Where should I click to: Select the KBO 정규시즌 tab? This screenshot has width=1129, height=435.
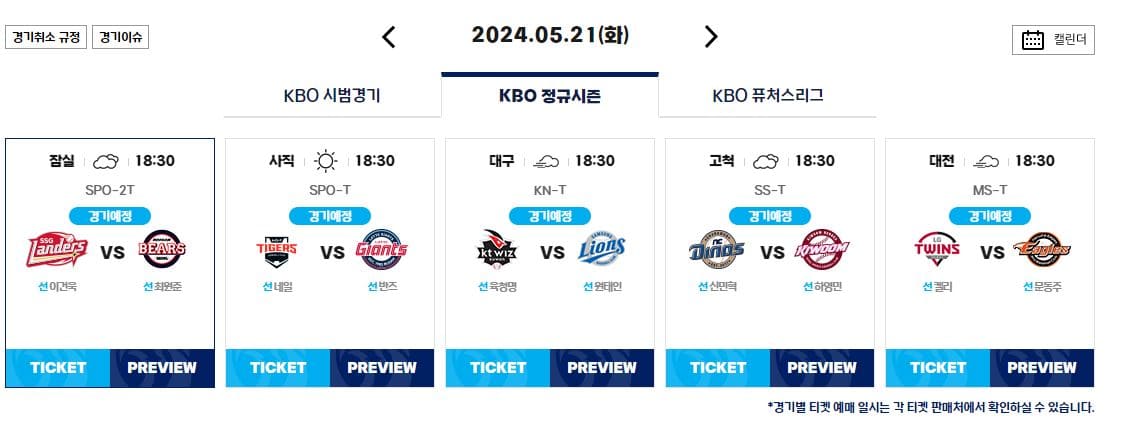point(549,95)
